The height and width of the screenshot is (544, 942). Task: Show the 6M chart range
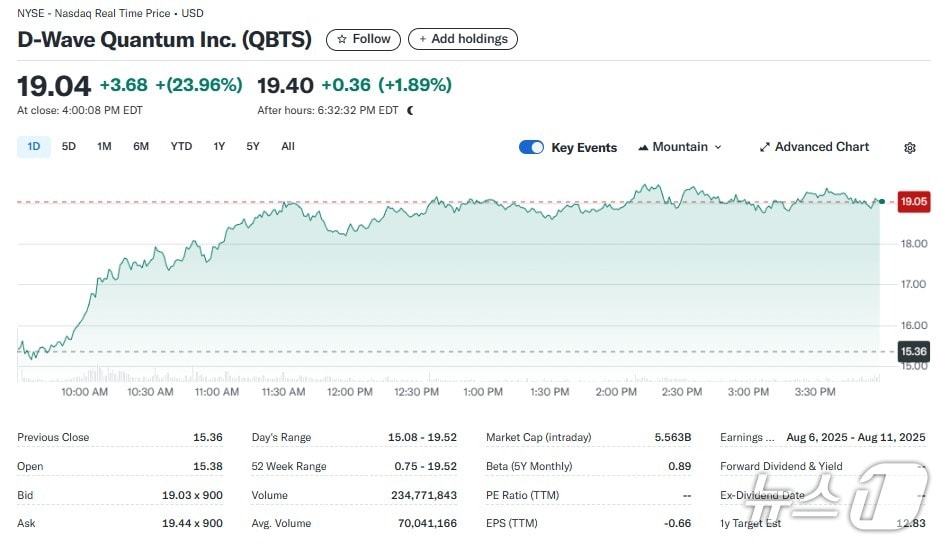pos(141,147)
